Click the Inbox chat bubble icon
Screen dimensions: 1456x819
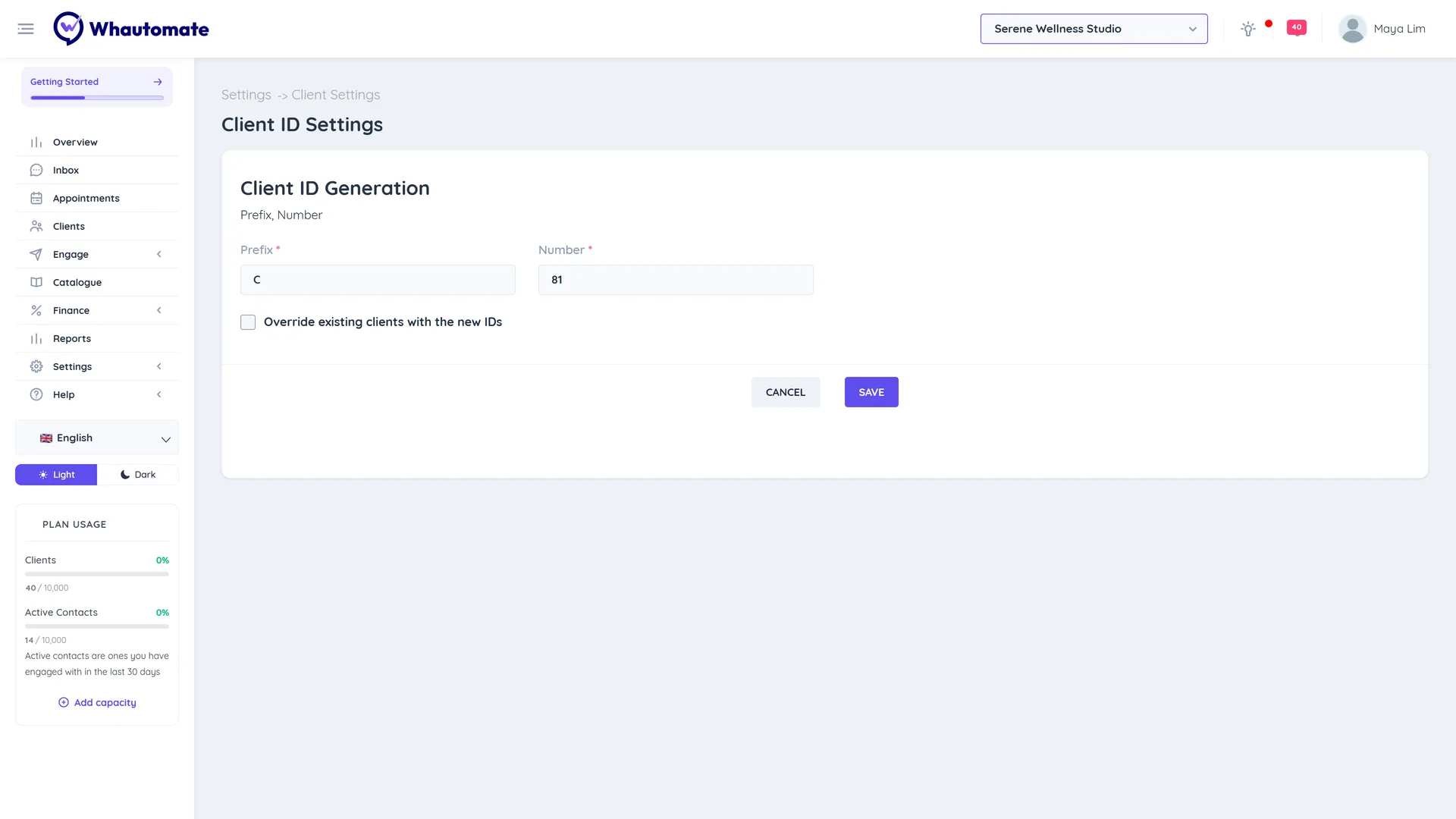click(x=36, y=171)
